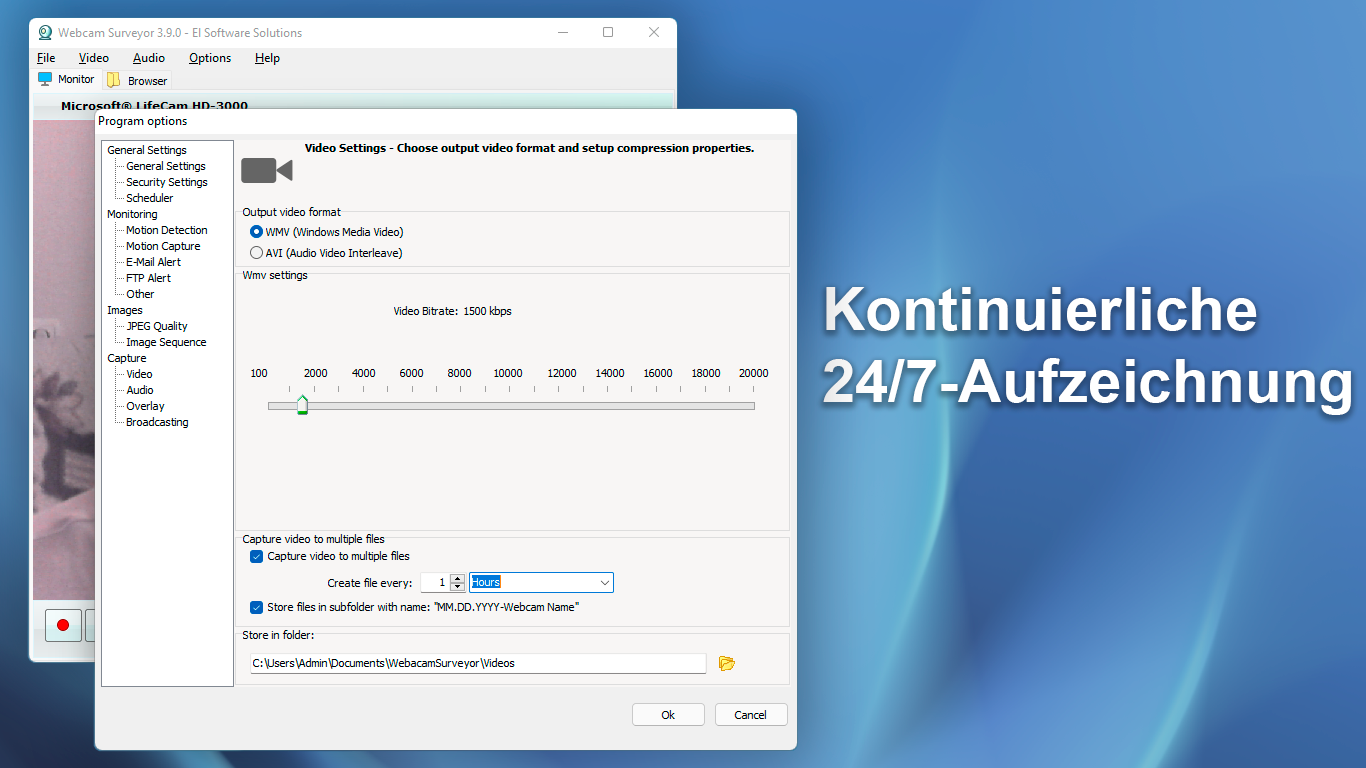
Task: Open Scheduler in the options tree
Action: [x=150, y=198]
